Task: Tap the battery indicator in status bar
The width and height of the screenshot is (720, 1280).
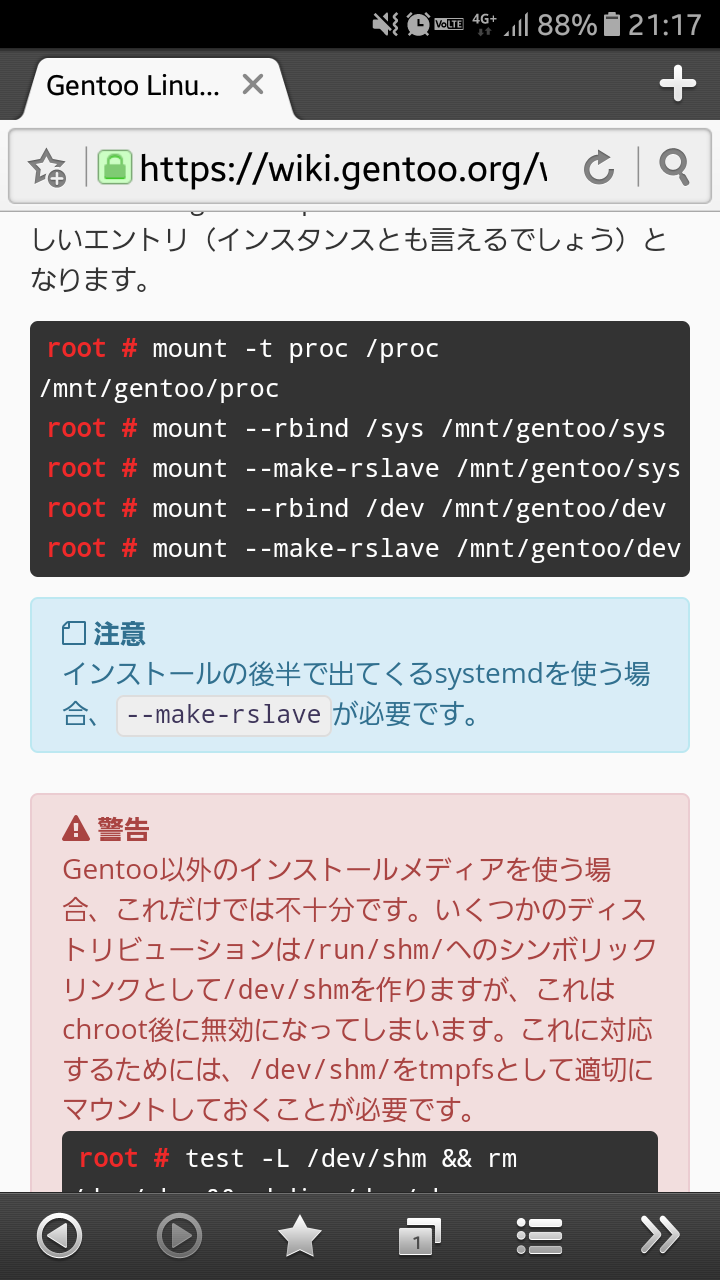Action: [x=612, y=24]
